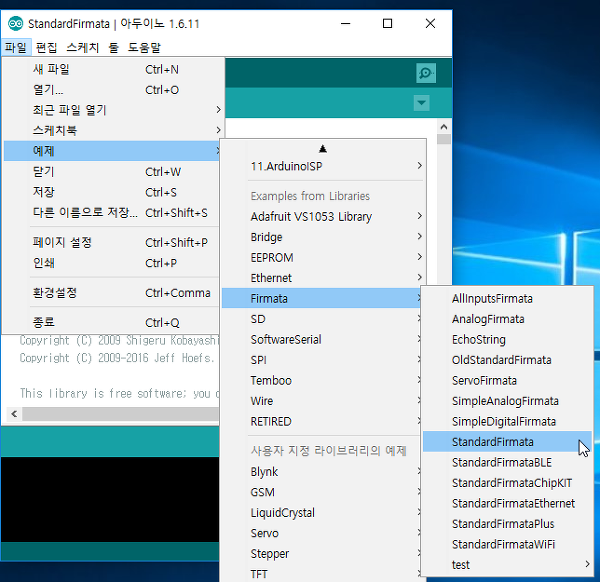The width and height of the screenshot is (600, 582).
Task: Click editor horizontal scrollbar left arrow
Action: pyautogui.click(x=15, y=414)
